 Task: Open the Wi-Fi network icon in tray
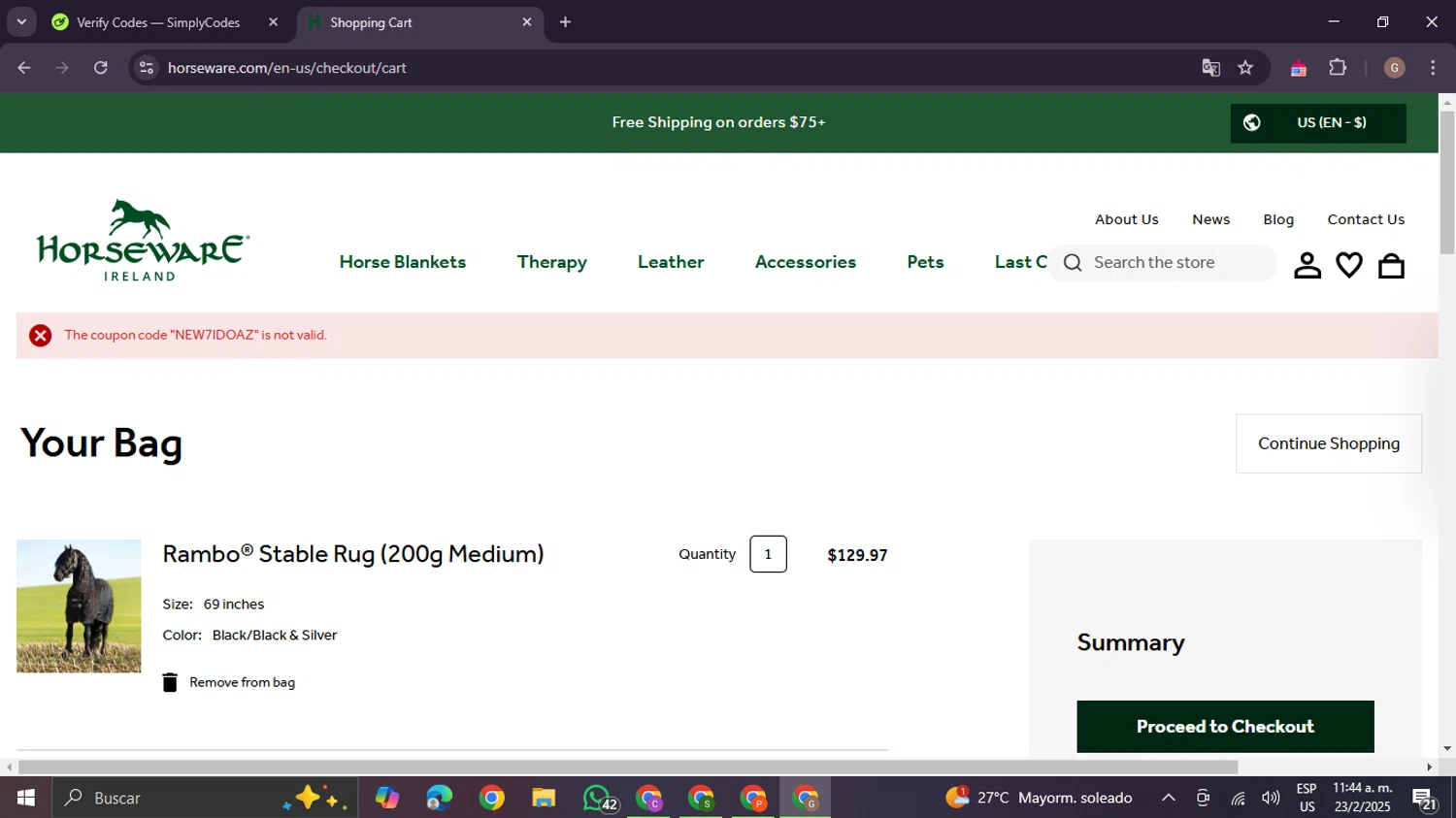click(x=1238, y=798)
